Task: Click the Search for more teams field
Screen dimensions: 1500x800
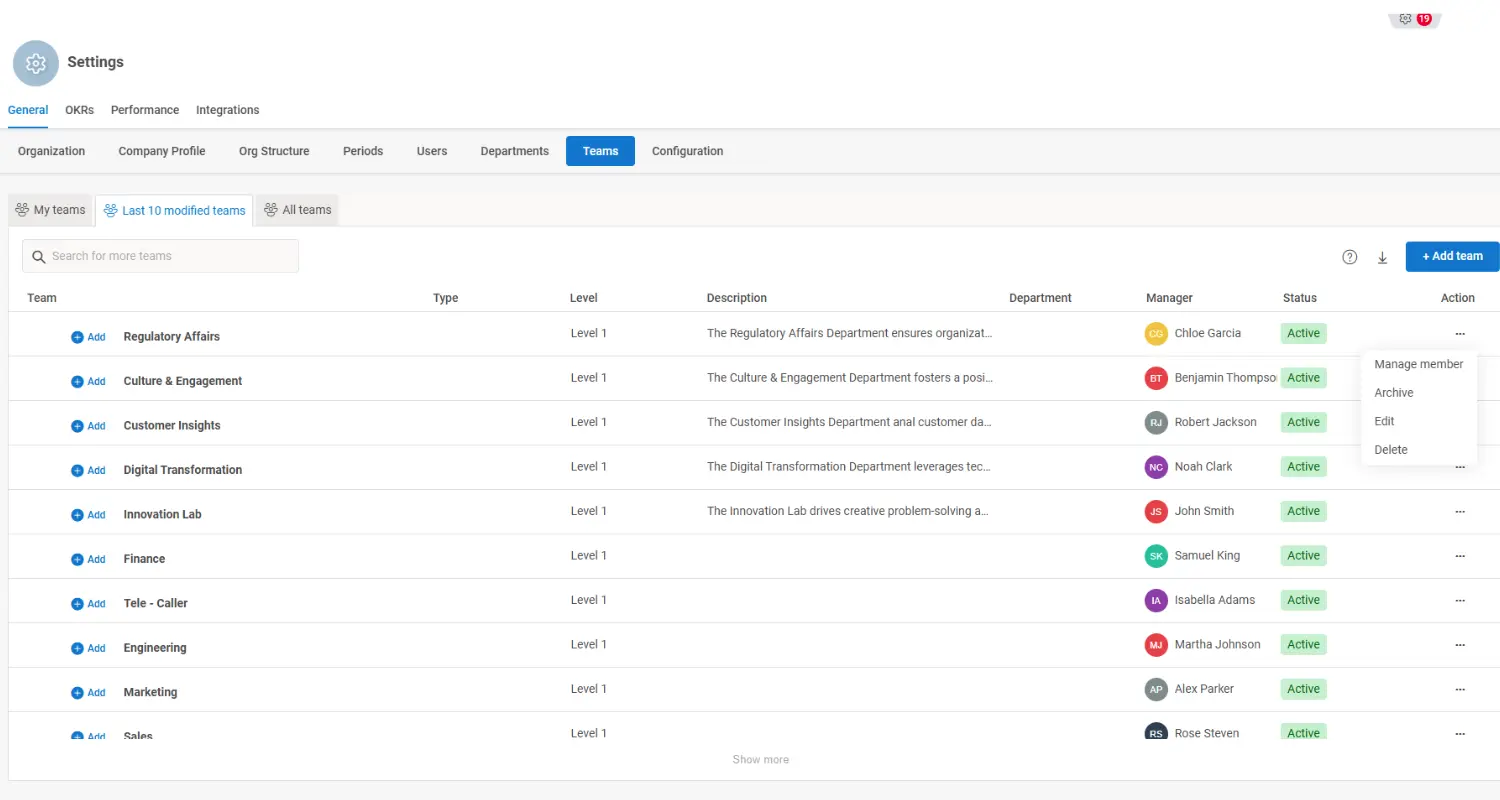Action: [x=160, y=256]
